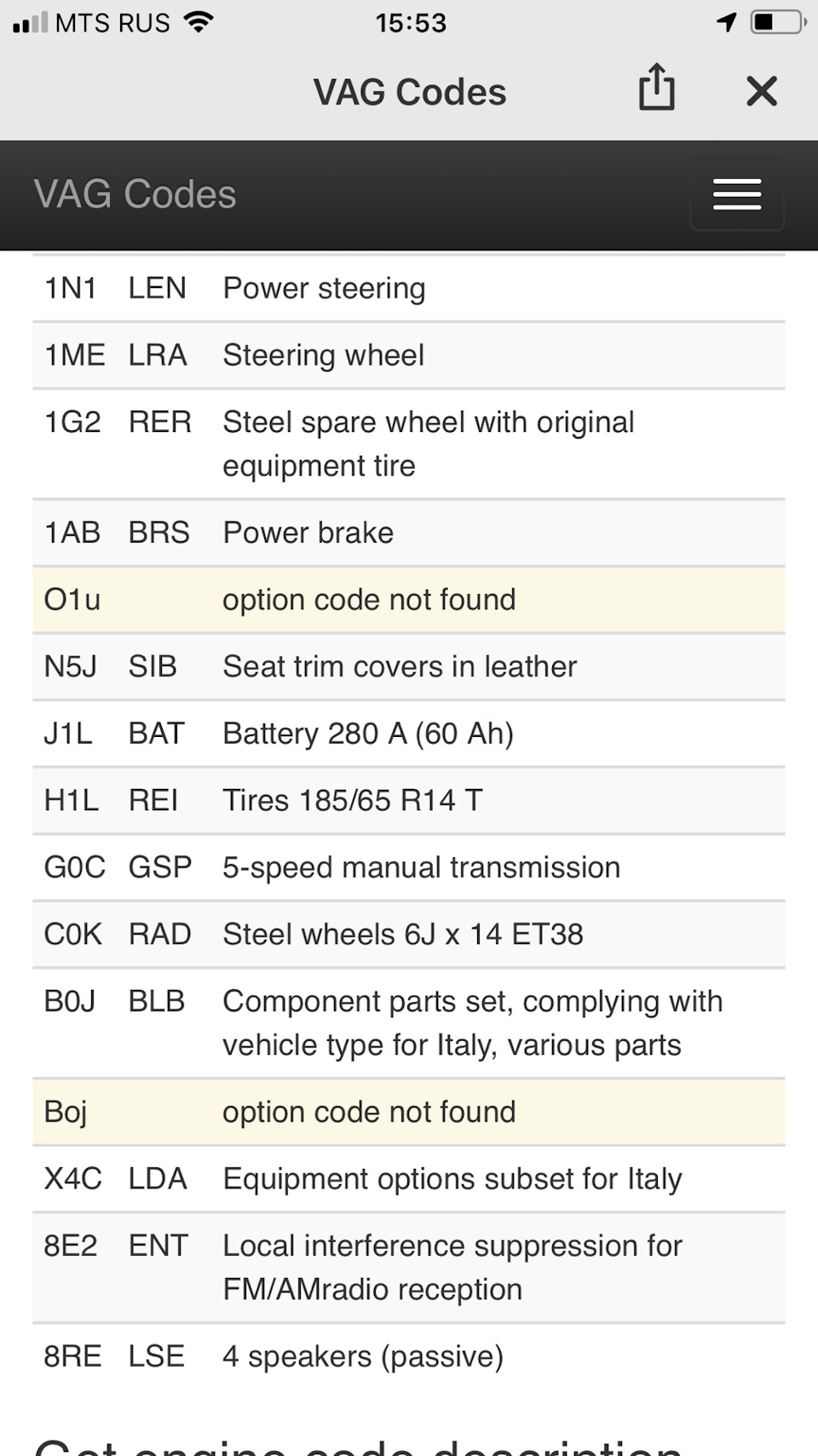Image resolution: width=818 pixels, height=1456 pixels.
Task: Tap the location arrow status icon
Action: point(726,22)
